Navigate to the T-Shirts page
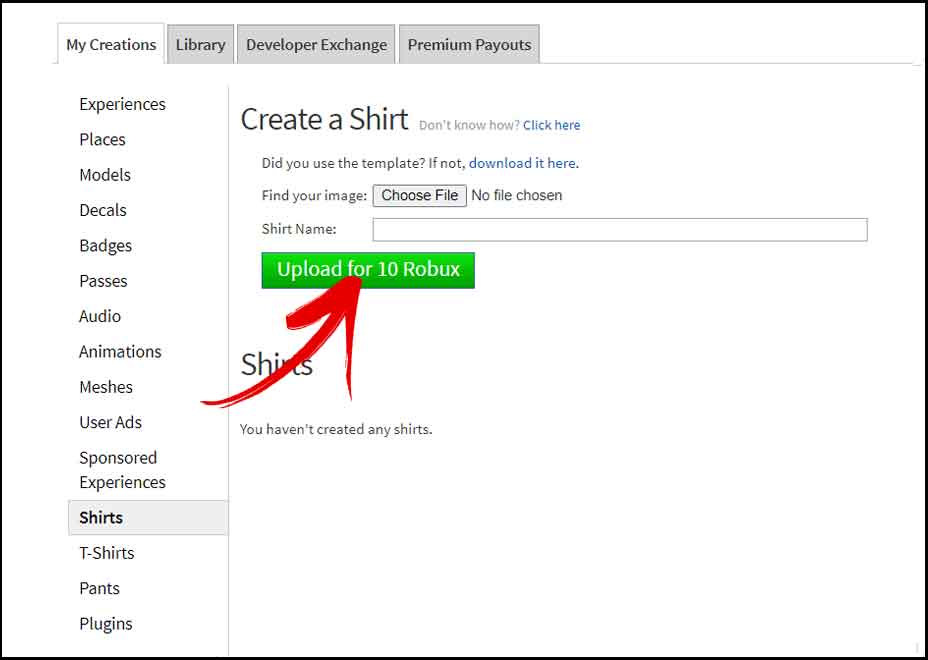 [x=106, y=553]
